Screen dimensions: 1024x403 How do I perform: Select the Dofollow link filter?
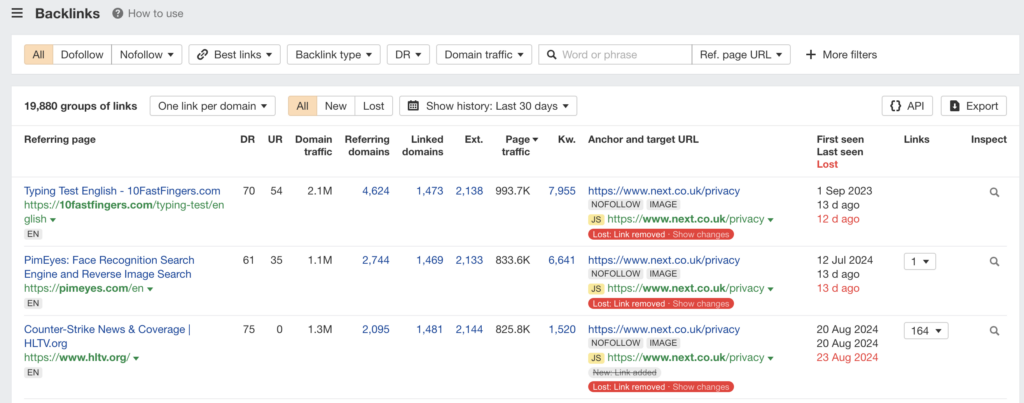82,55
